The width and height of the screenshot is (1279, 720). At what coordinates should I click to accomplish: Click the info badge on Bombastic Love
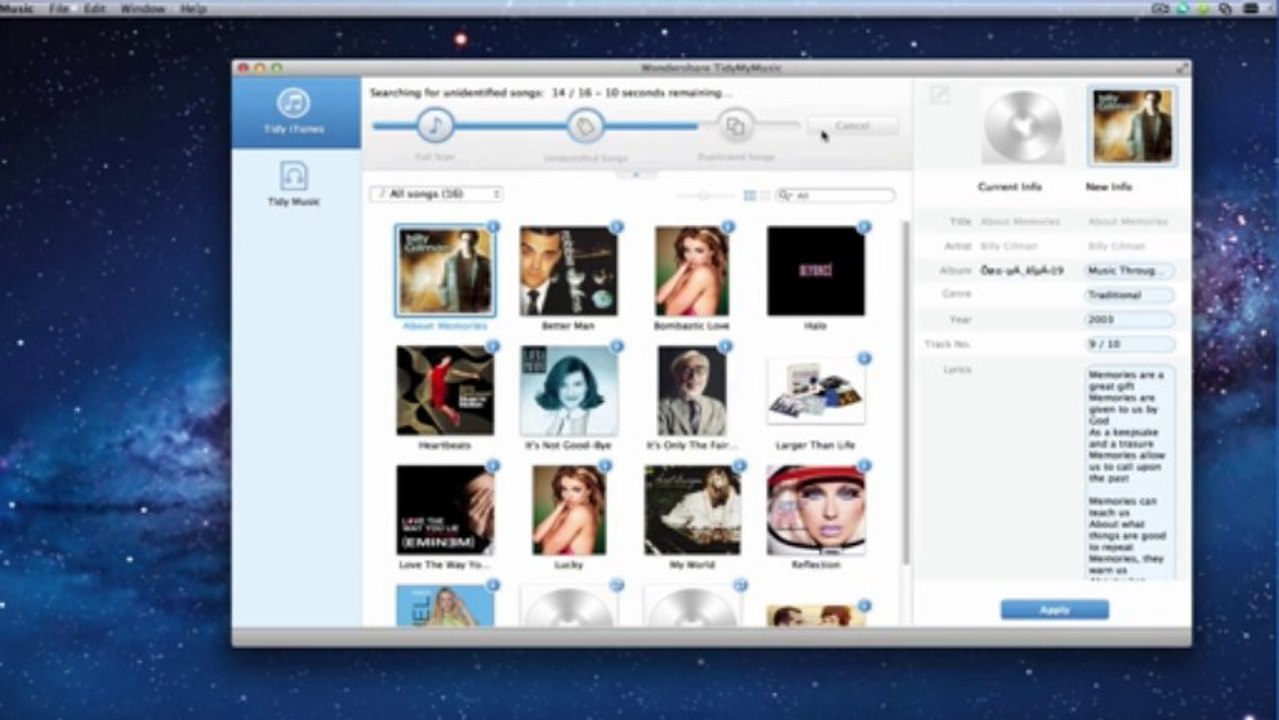727,227
